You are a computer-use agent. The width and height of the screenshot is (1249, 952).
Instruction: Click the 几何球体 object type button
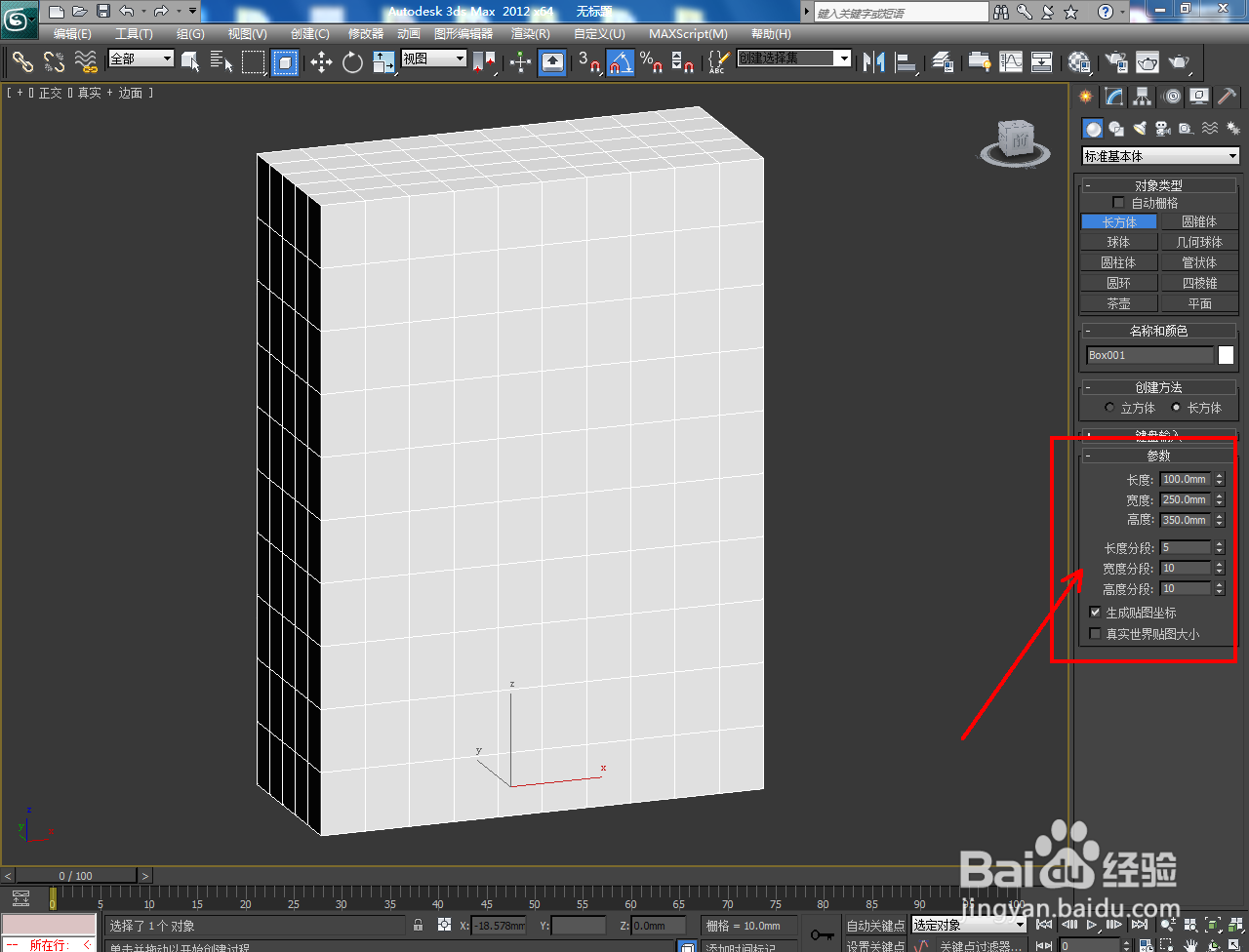pos(1199,242)
